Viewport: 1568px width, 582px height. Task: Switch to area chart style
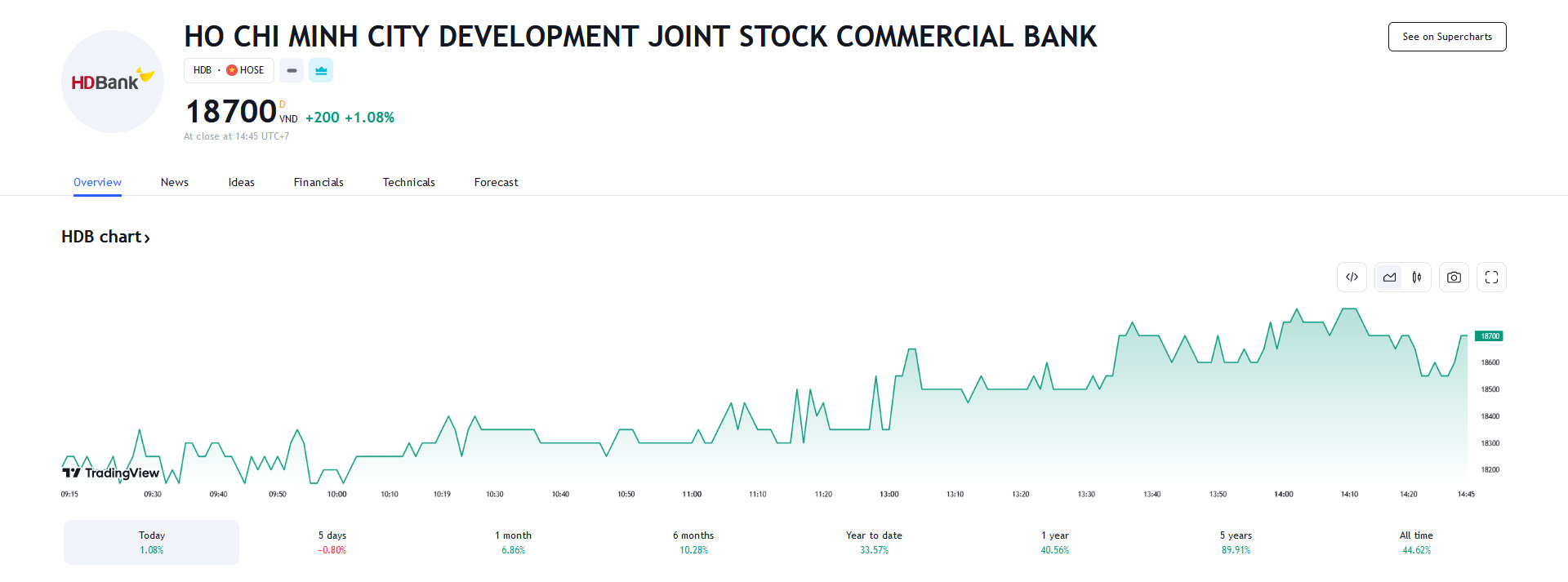coord(1389,278)
